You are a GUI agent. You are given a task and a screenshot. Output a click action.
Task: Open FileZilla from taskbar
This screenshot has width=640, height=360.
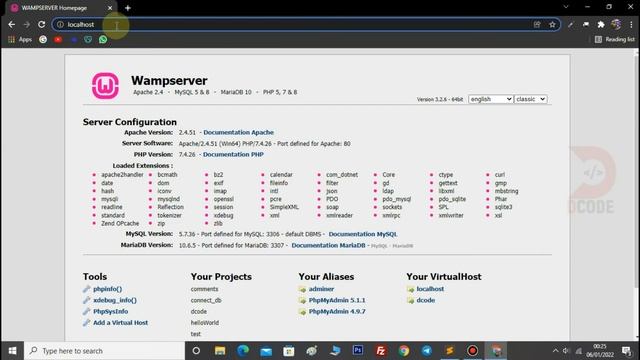click(381, 351)
